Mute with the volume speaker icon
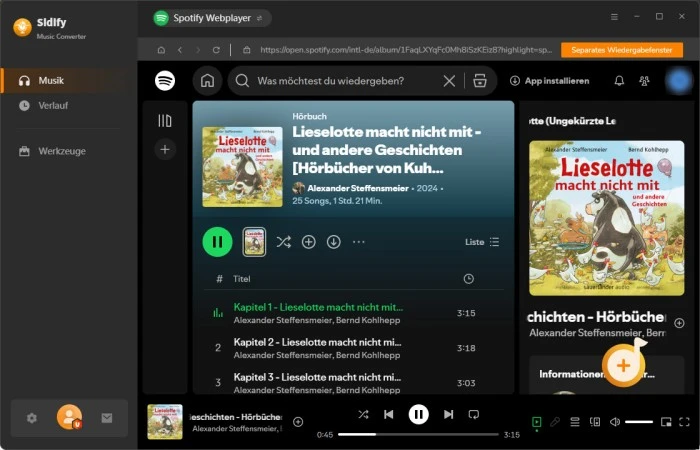The width and height of the screenshot is (700, 450). tap(615, 422)
